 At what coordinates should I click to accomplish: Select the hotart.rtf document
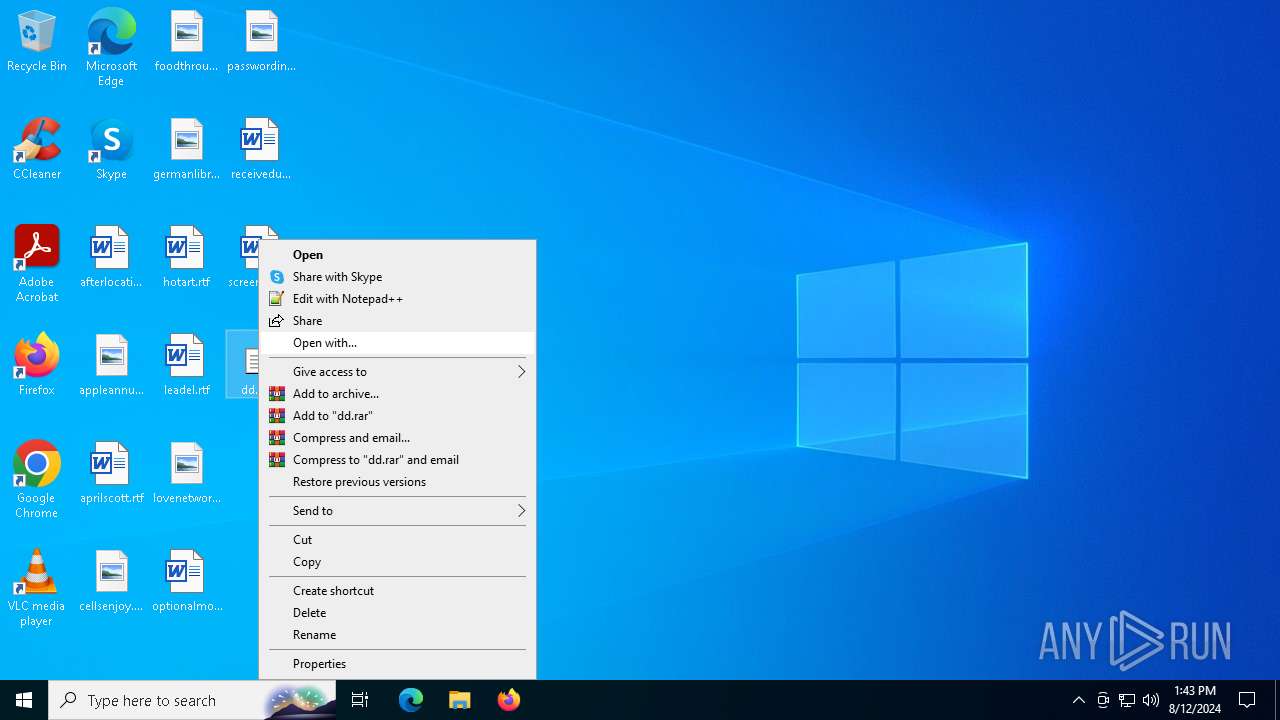(x=186, y=257)
